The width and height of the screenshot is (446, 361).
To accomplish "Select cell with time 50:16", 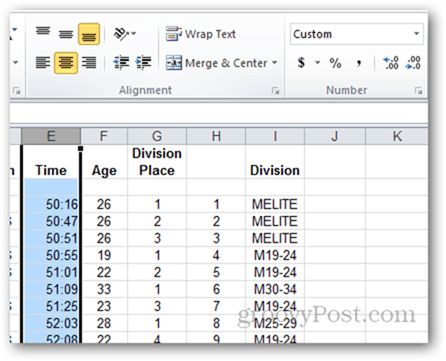I will 51,204.
